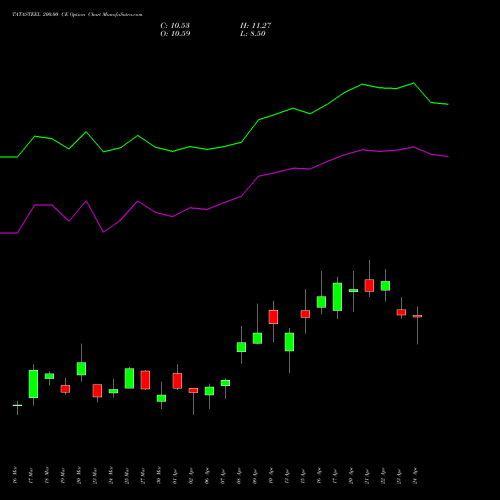Click the 20 Mar date label
Screen dimensions: 500x500
point(79,475)
